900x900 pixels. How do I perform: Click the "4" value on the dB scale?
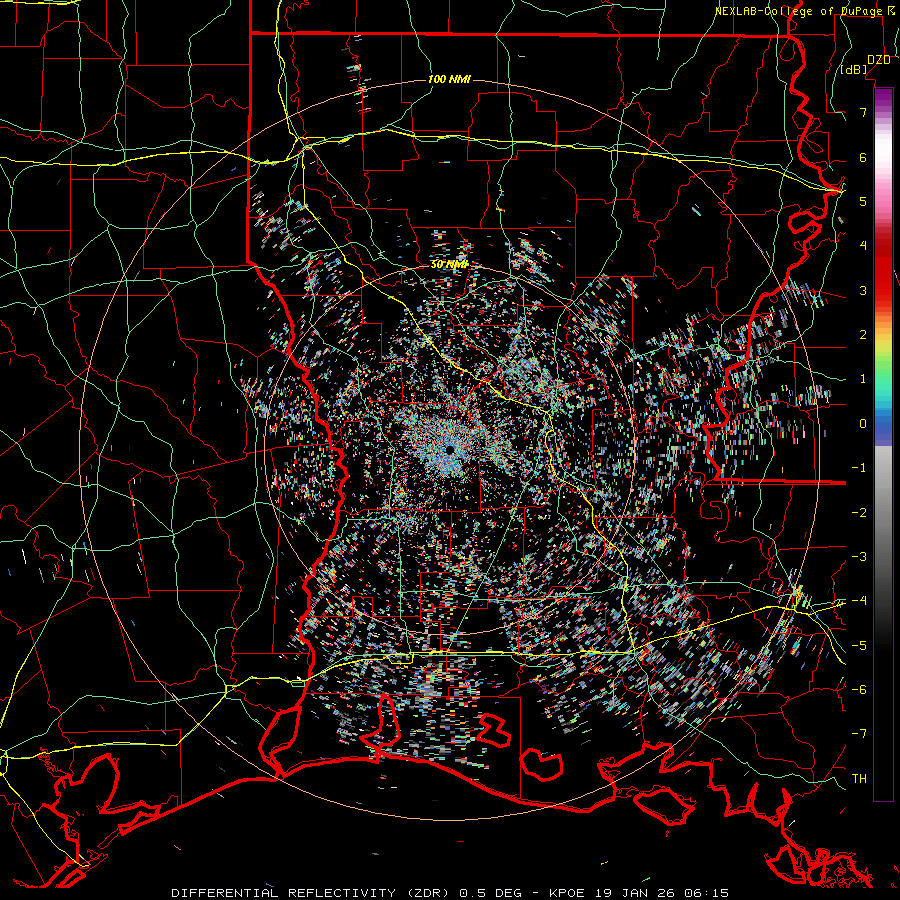pyautogui.click(x=863, y=246)
